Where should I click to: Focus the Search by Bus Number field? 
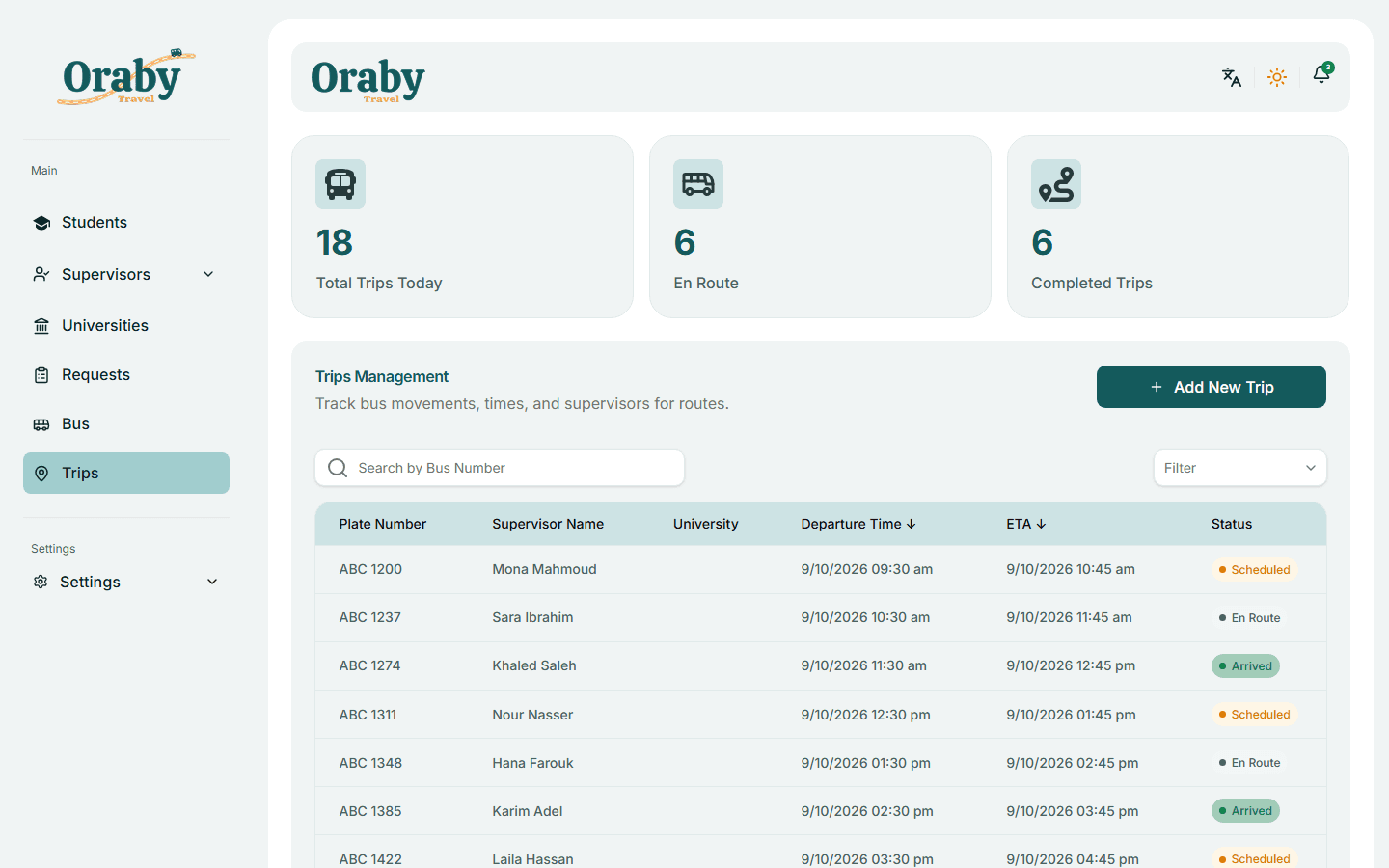(x=500, y=468)
